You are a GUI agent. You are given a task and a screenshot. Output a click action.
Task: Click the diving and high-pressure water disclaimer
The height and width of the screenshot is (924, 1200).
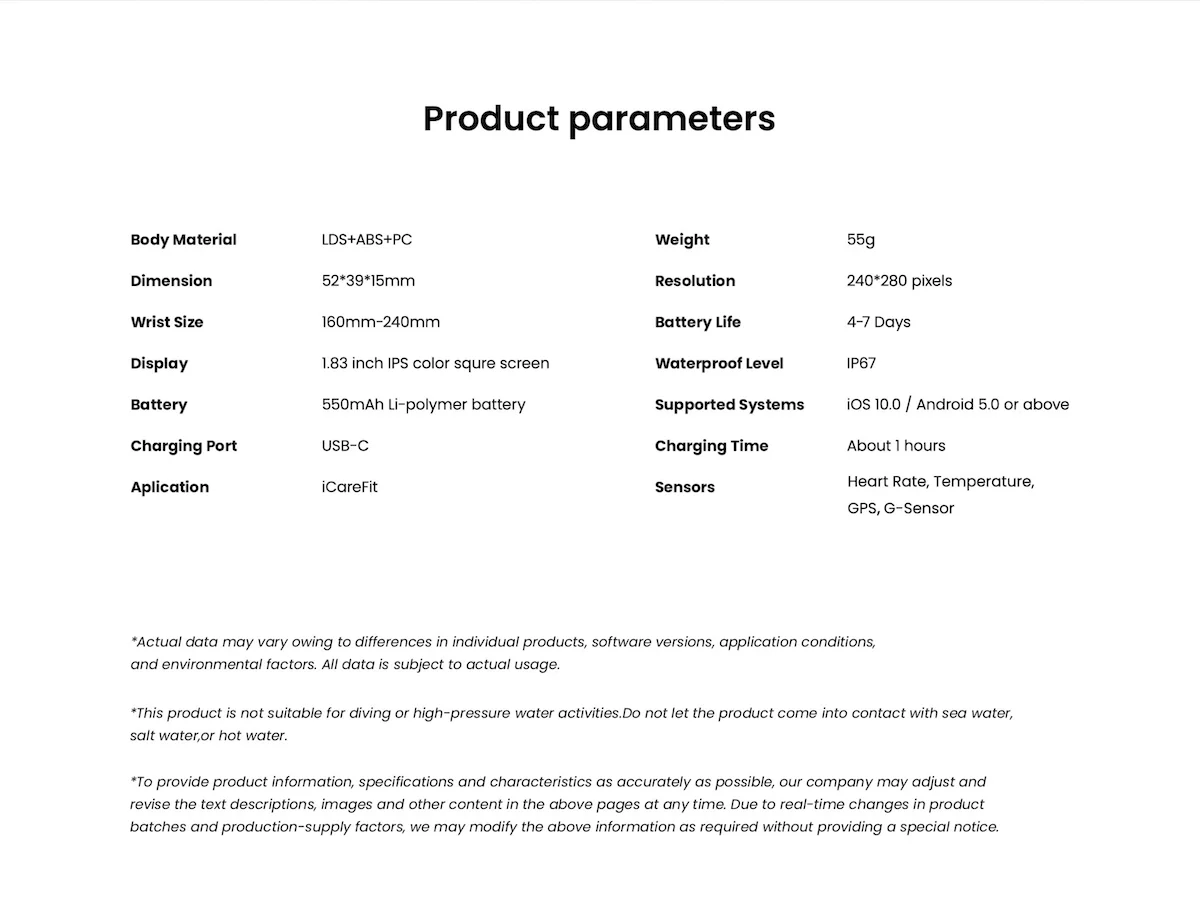pos(571,724)
